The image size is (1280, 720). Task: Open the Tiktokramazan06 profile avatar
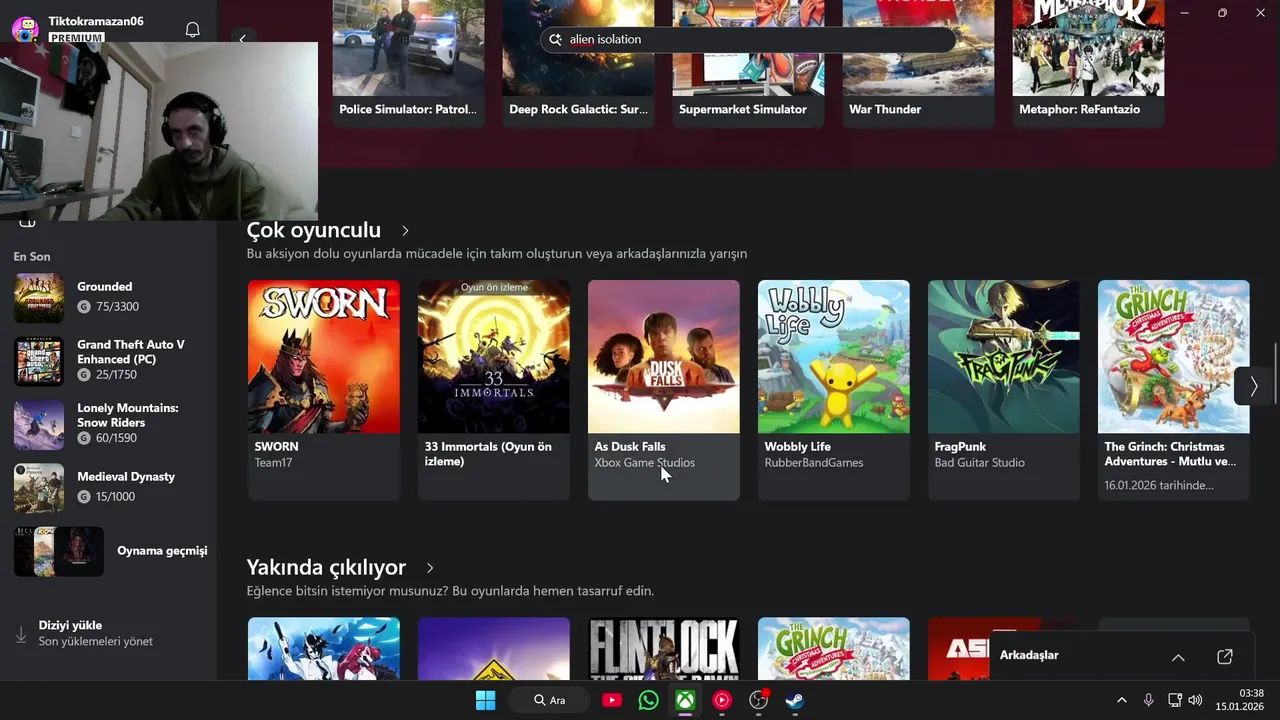25,28
